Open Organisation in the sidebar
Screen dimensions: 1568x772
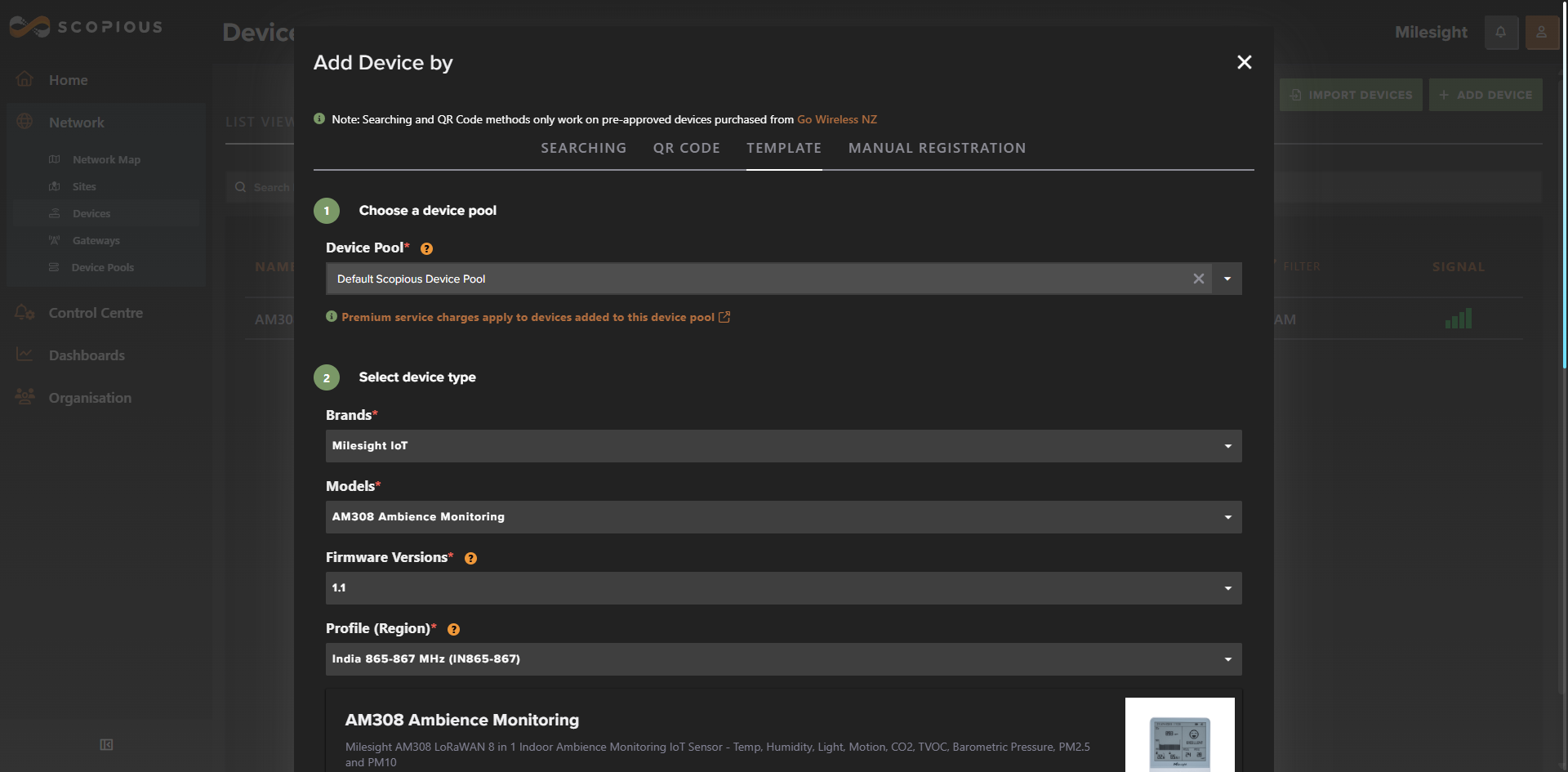90,398
